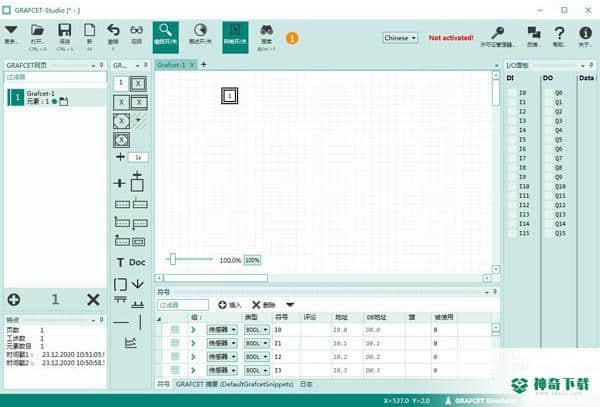Add a page with plus circle button

pos(14,300)
